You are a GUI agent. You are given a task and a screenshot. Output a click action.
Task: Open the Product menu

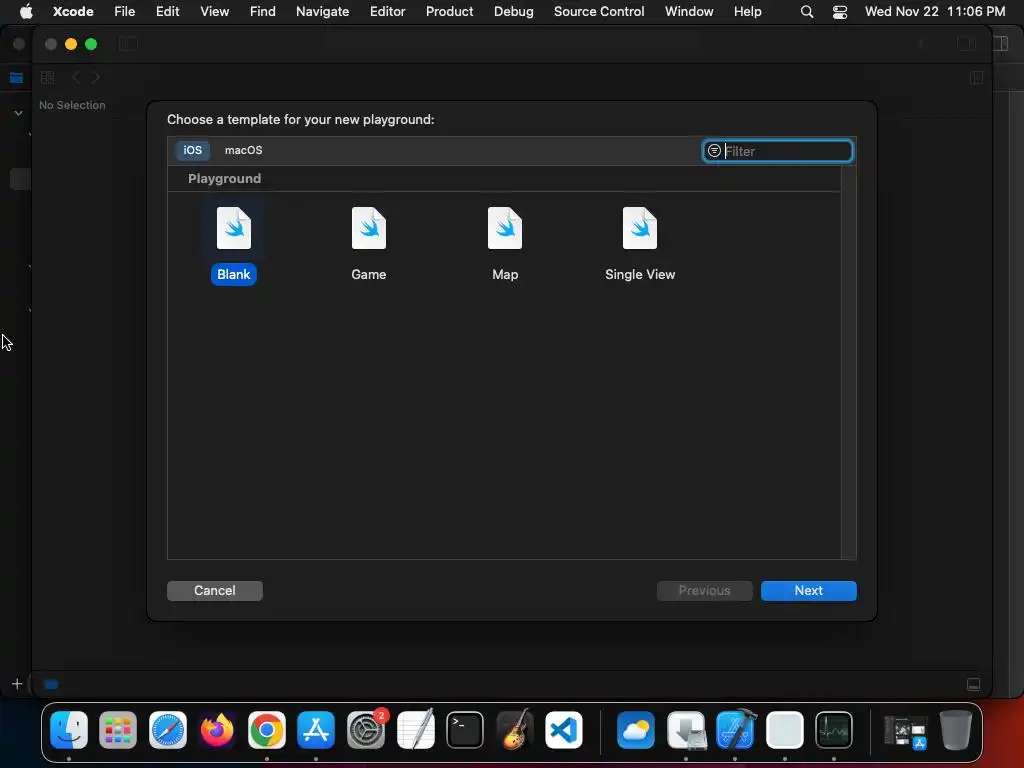click(x=449, y=11)
